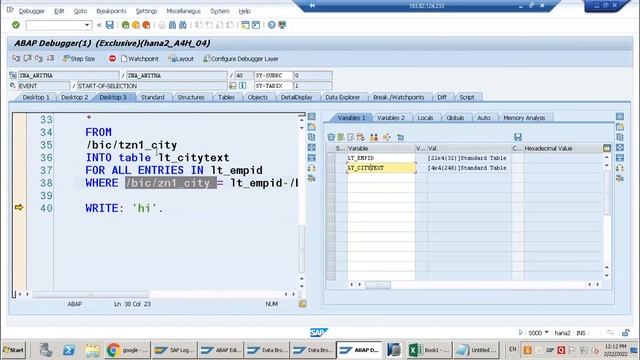Click the Customize Local Layout monitor icon
The height and width of the screenshot is (360, 640).
tap(282, 25)
